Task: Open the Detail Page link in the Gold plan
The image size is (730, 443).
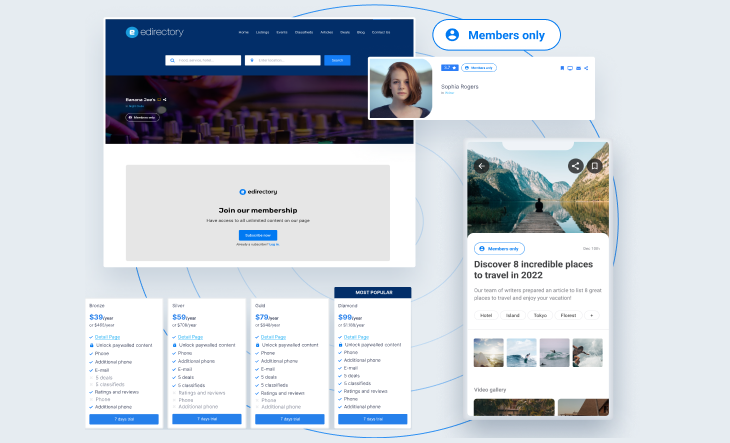Action: click(273, 337)
